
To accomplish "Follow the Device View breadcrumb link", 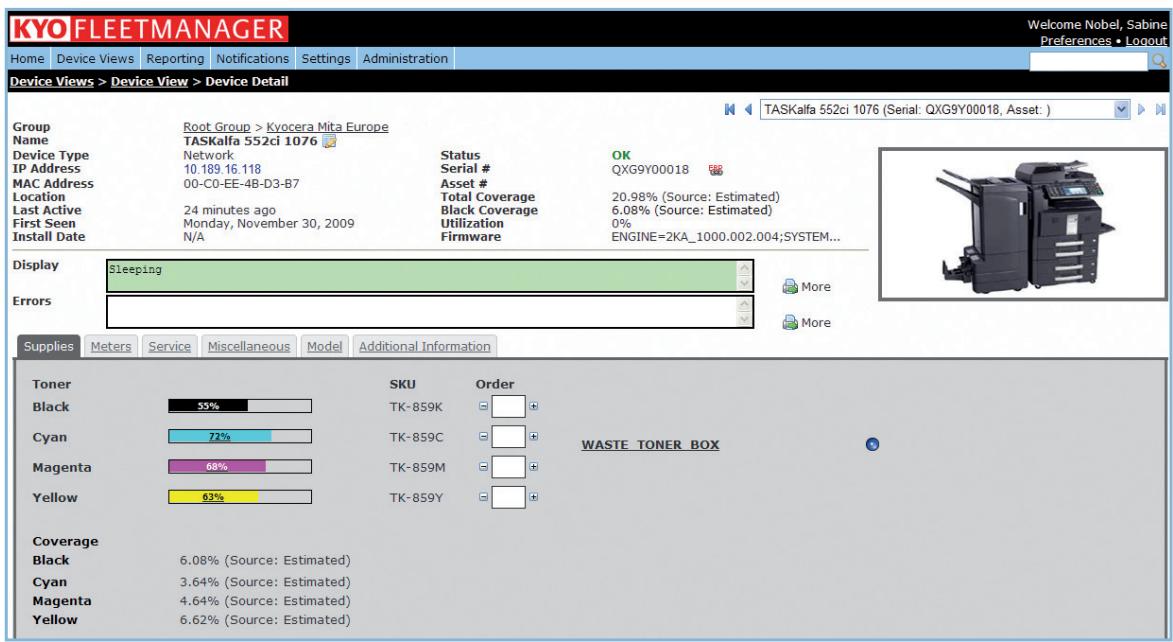I will (x=150, y=82).
